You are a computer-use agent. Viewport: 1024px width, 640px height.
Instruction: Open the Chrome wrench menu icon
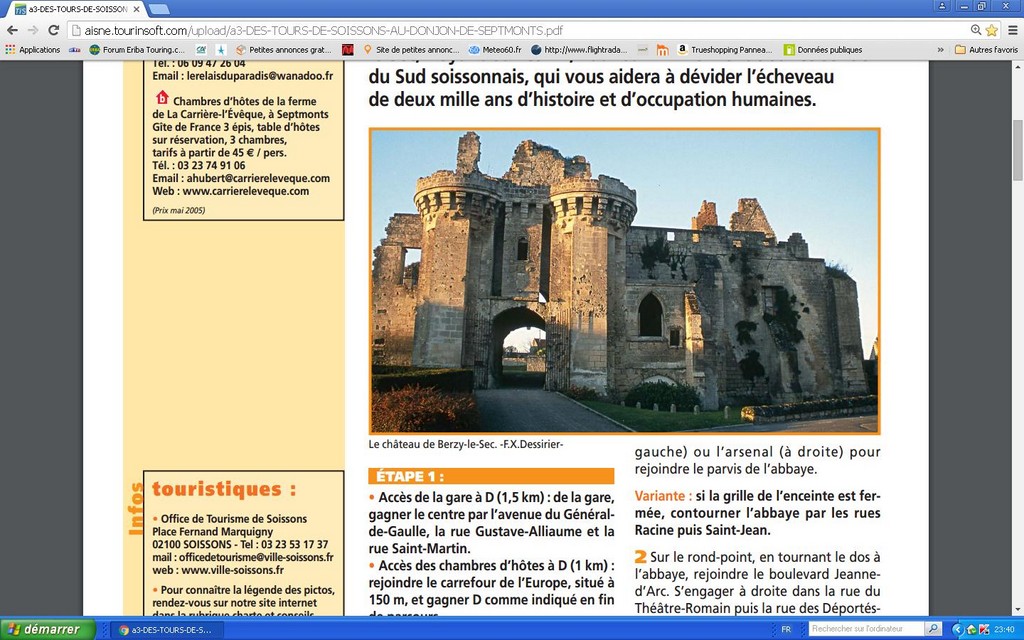[x=1012, y=28]
